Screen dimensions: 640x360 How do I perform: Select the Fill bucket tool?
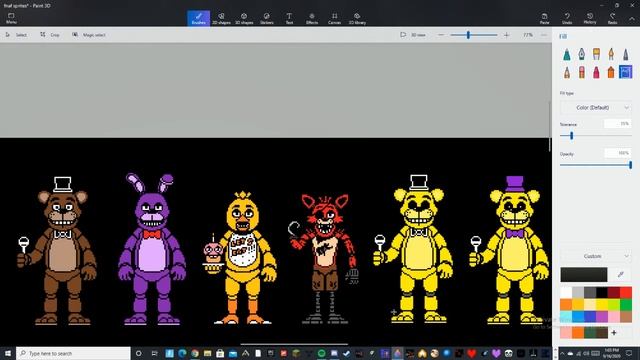(x=625, y=72)
